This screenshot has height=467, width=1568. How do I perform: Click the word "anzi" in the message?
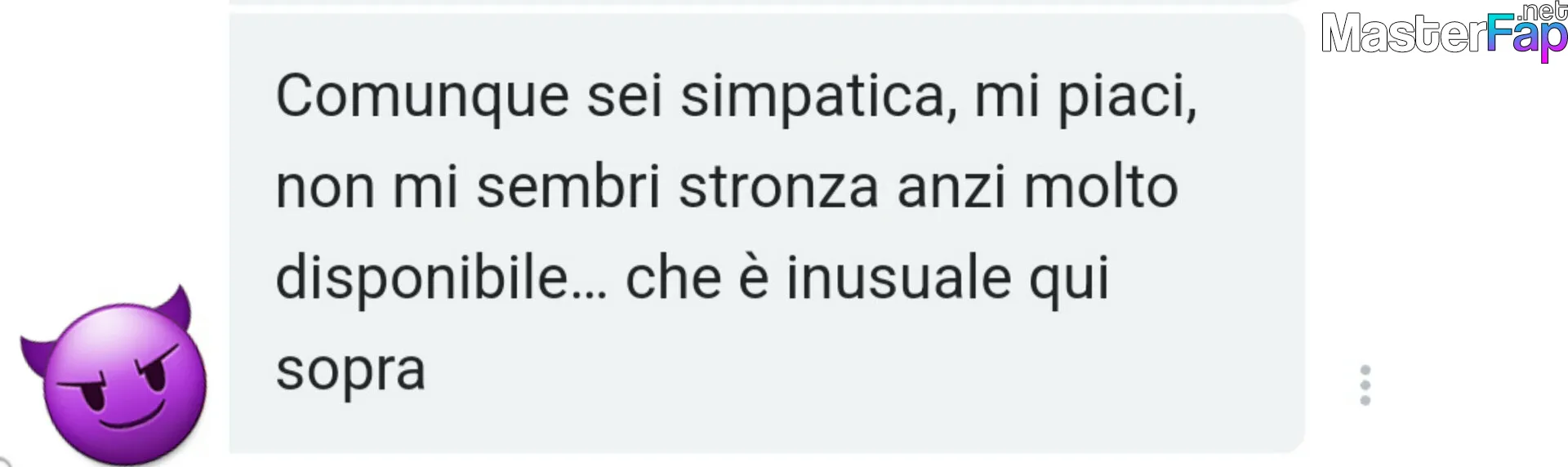[x=951, y=188]
